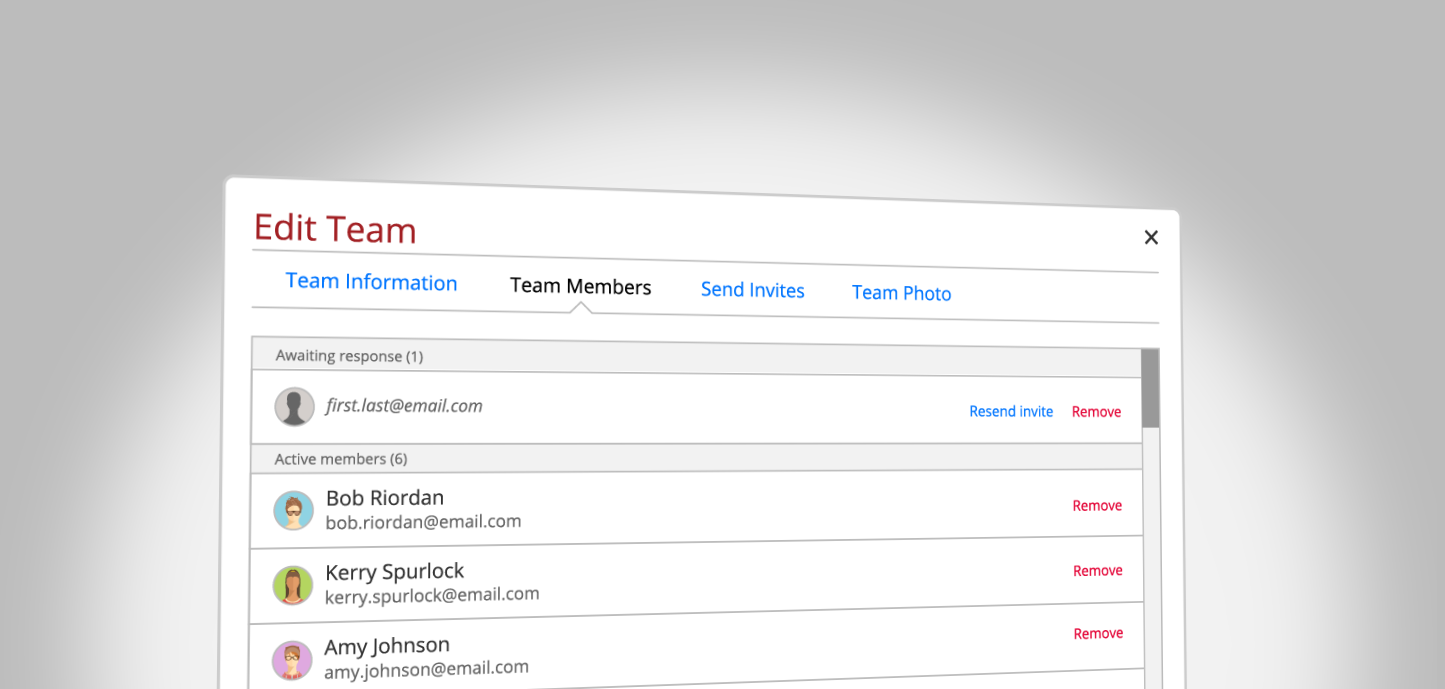Click the Active members (6) header
The width and height of the screenshot is (1445, 689).
tap(696, 459)
